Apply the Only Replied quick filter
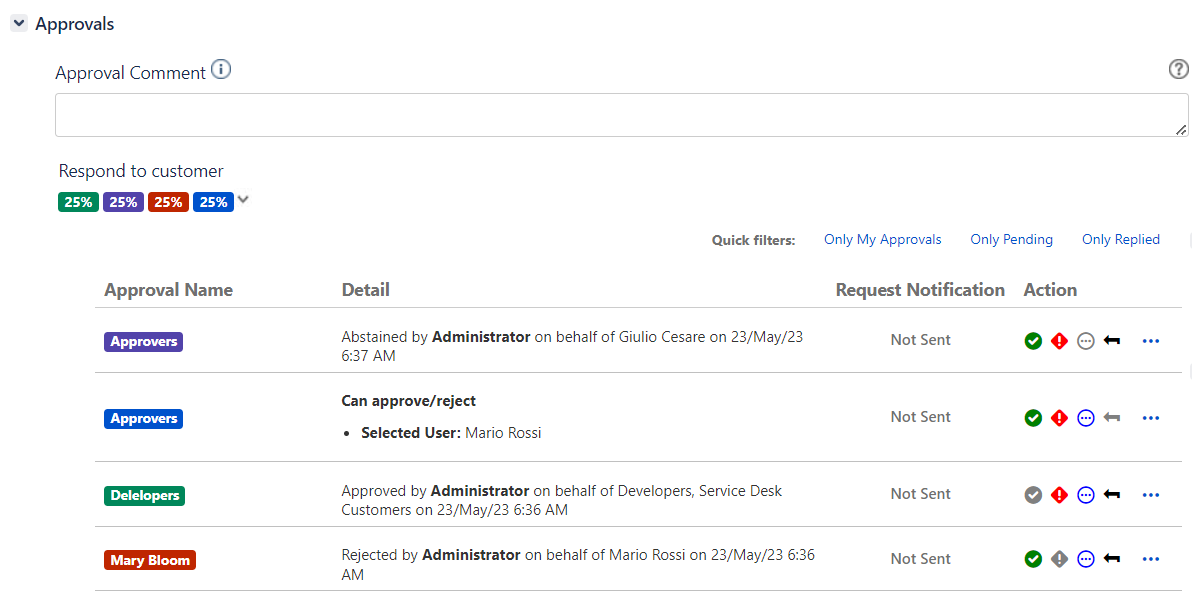 [x=1121, y=240]
